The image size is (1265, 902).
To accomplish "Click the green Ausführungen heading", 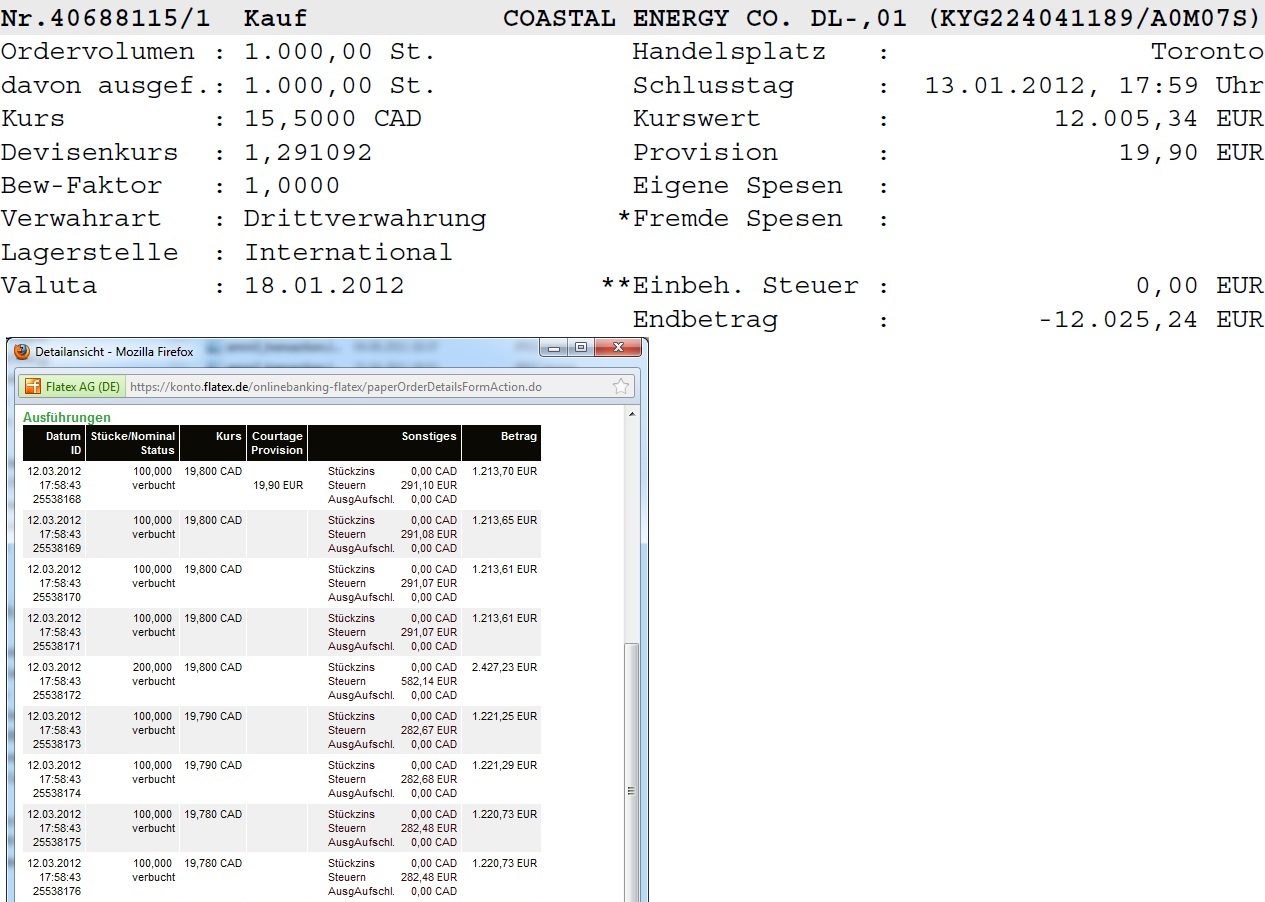I will click(x=67, y=417).
